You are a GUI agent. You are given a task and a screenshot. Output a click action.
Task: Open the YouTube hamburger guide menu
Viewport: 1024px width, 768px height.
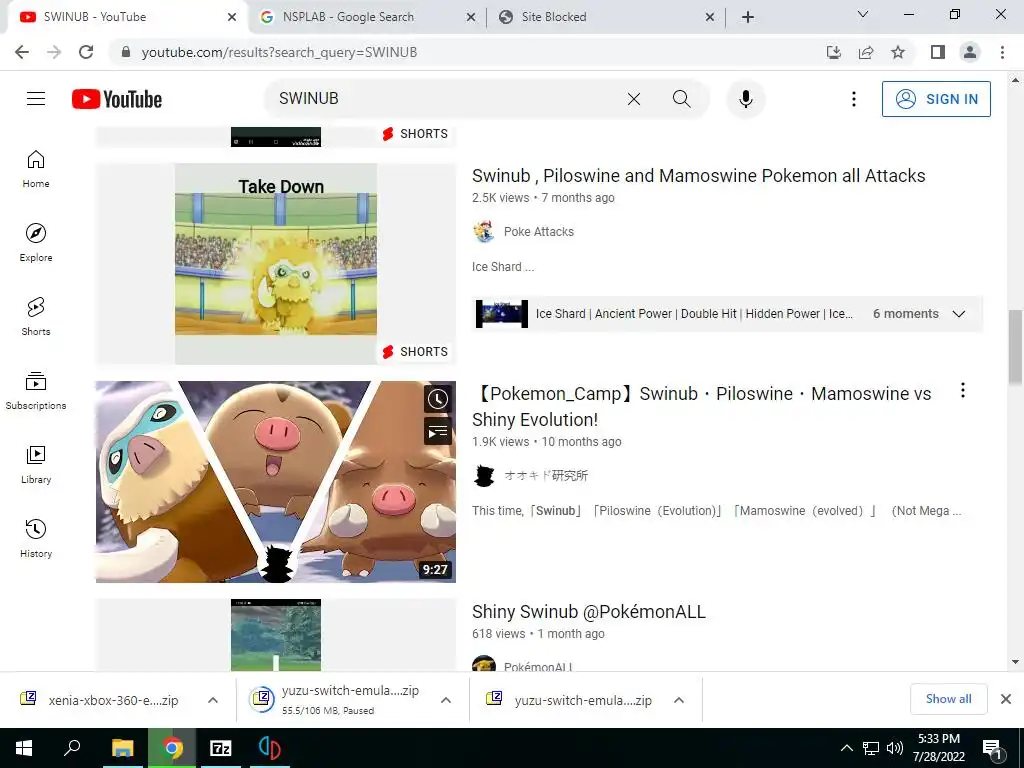click(36, 99)
